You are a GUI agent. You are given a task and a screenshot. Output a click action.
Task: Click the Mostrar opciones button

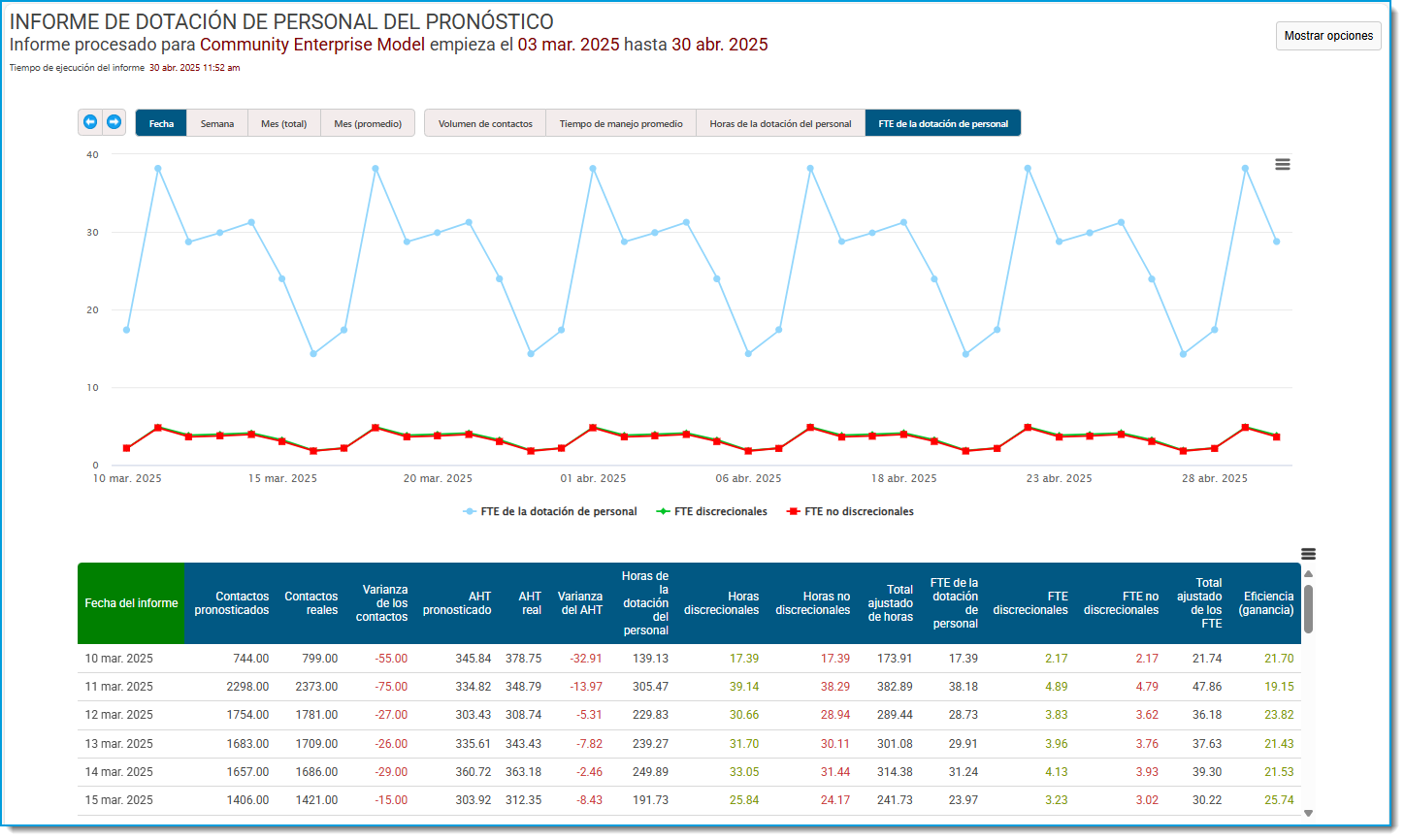1328,36
